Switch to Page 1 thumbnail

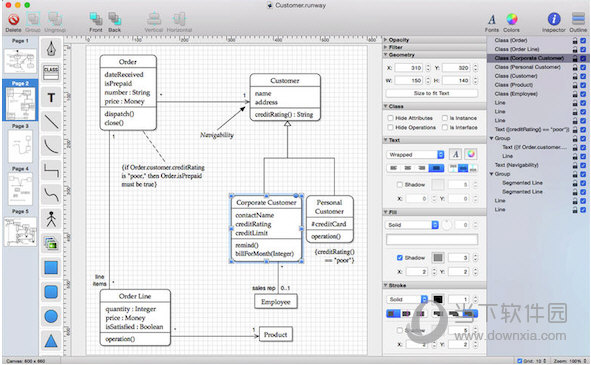pyautogui.click(x=20, y=61)
